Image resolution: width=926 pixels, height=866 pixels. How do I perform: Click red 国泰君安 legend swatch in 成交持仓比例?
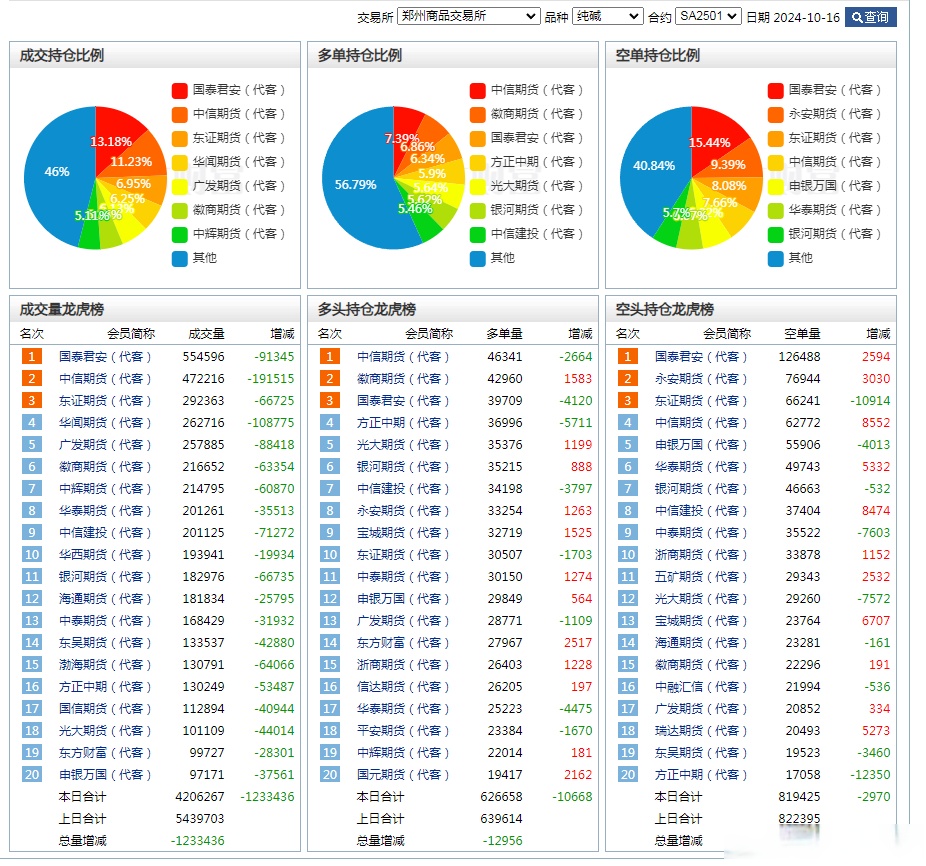tap(180, 90)
